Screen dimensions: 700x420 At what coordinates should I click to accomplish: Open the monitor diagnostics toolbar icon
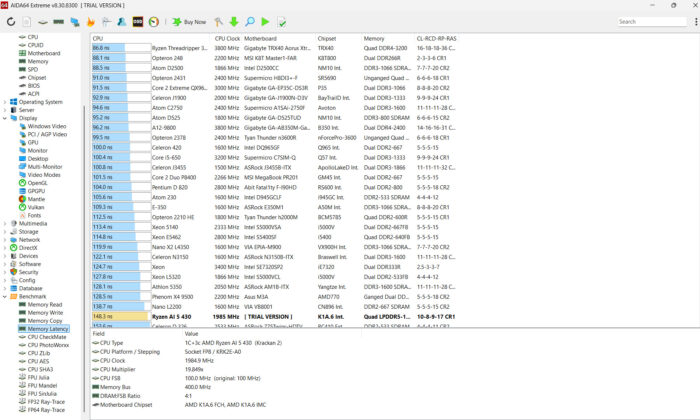coord(75,21)
